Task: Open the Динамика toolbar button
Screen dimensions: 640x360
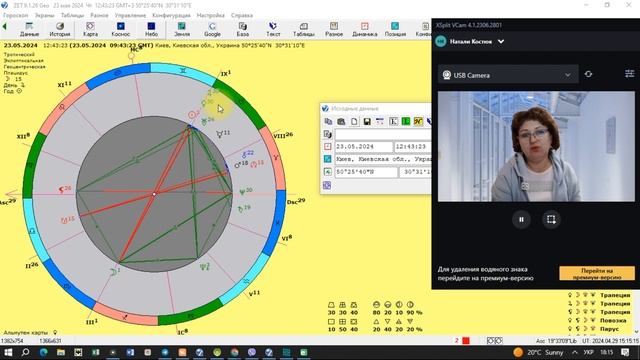Action: (x=364, y=30)
